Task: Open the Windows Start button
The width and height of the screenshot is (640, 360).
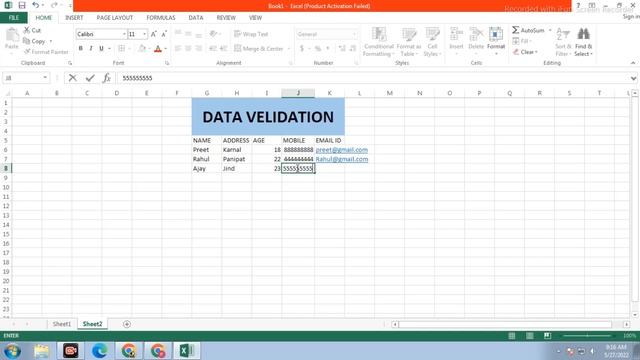Action: pos(12,351)
